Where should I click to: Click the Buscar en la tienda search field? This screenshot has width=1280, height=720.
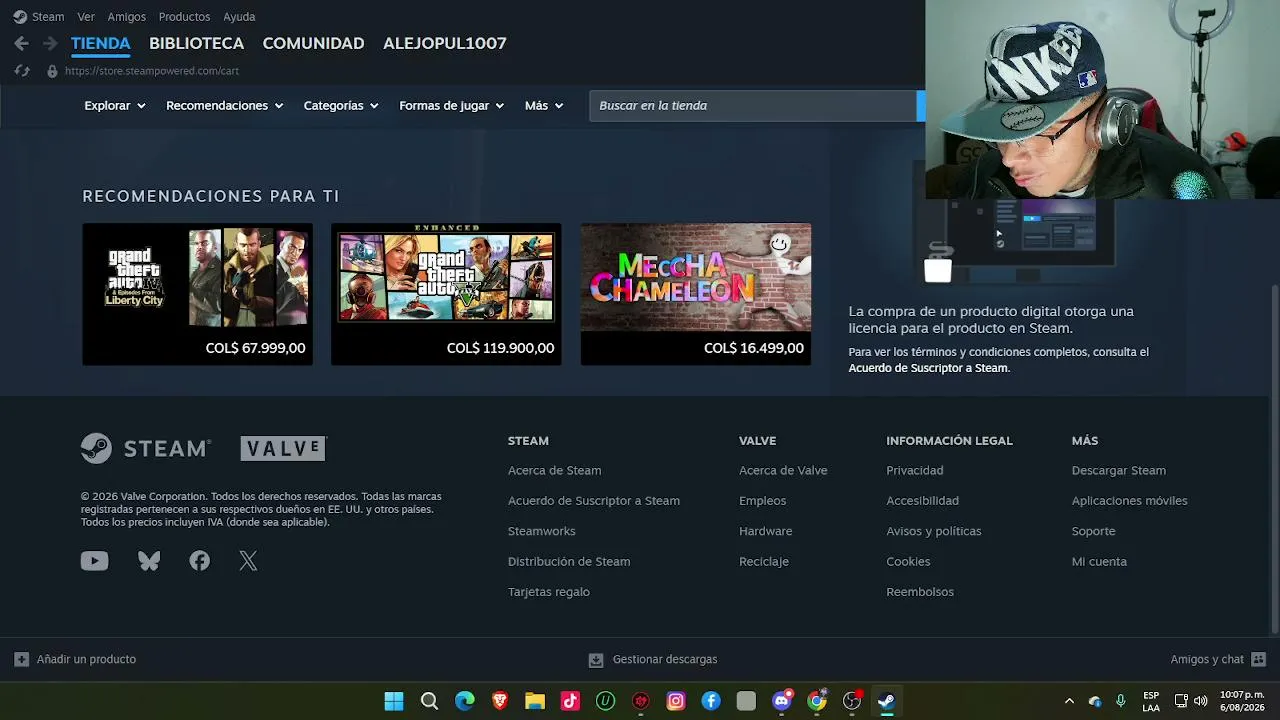tap(753, 105)
